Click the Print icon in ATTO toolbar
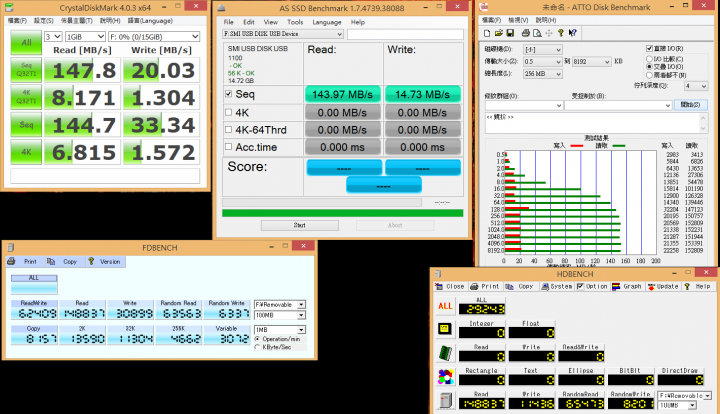The image size is (720, 414). point(526,33)
